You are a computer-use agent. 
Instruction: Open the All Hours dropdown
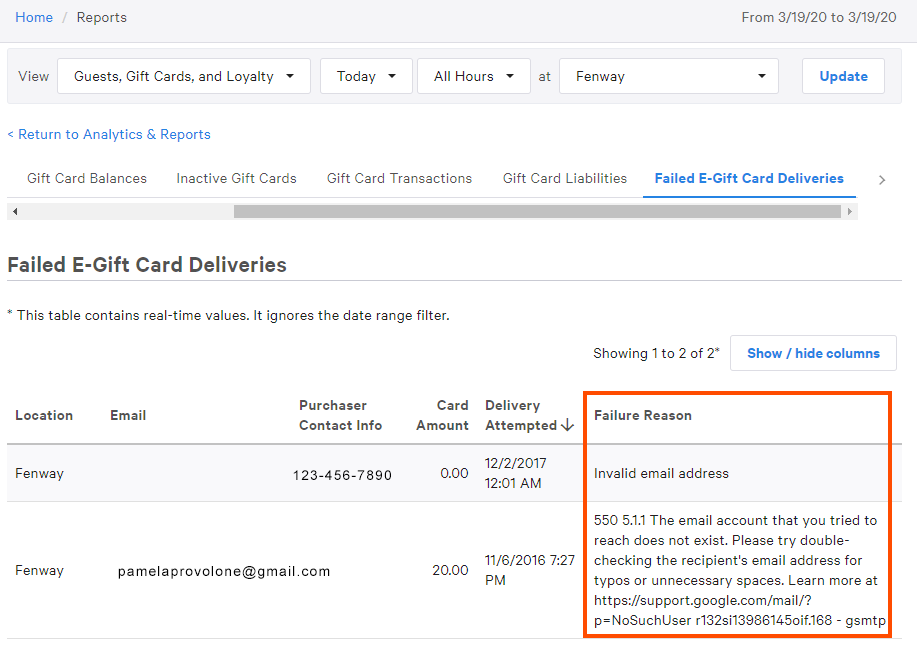point(474,76)
